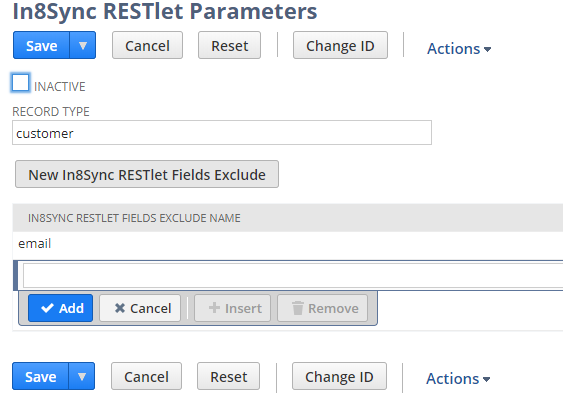Open the bottom Save dropdown arrow
This screenshot has width=563, height=416.
[x=82, y=376]
